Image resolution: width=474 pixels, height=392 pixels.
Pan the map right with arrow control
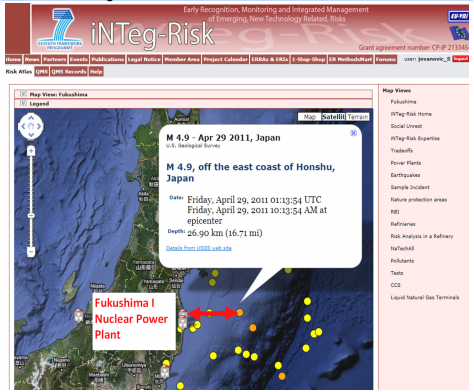pyautogui.click(x=39, y=126)
